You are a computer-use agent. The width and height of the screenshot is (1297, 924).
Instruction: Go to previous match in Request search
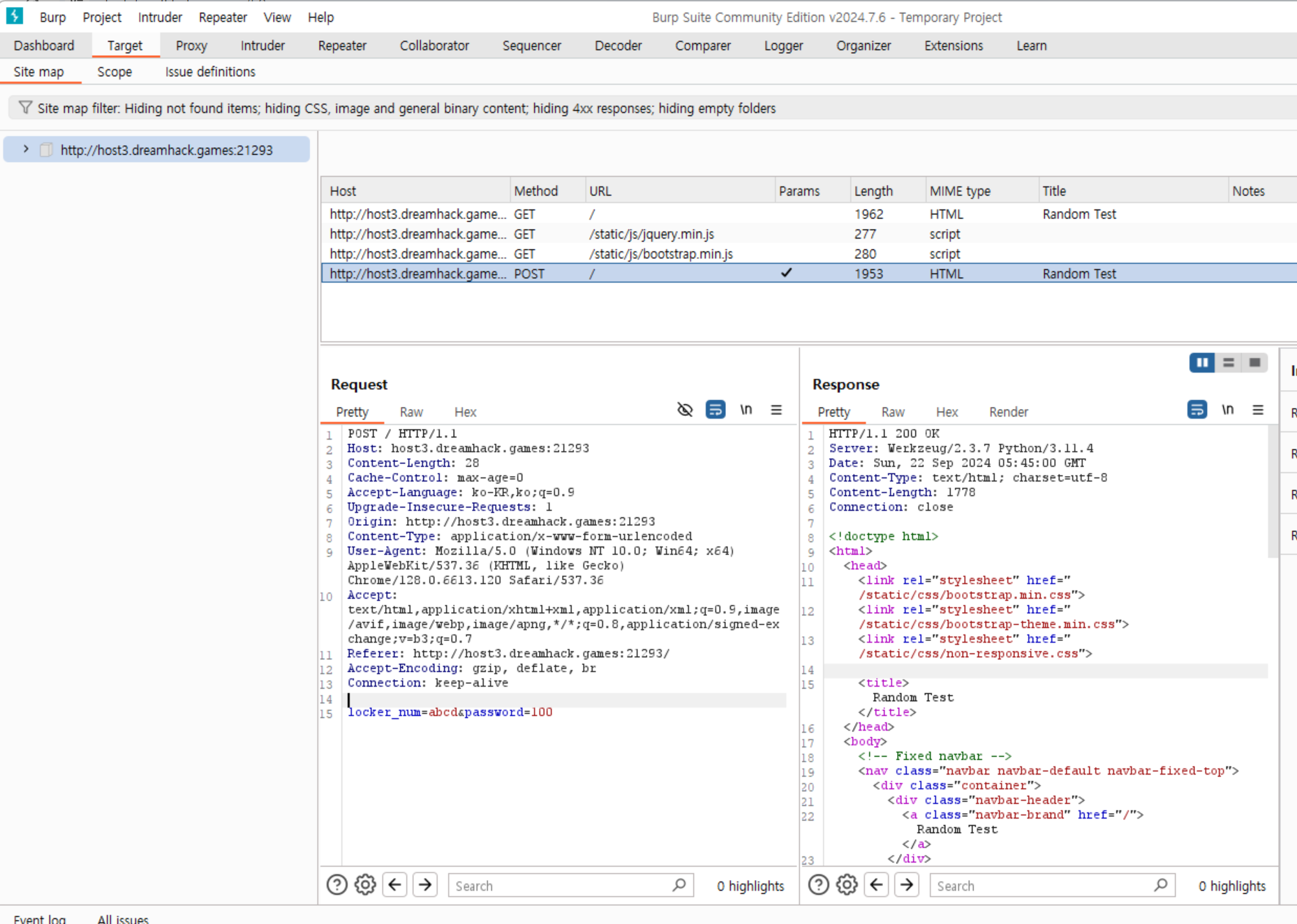coord(395,885)
